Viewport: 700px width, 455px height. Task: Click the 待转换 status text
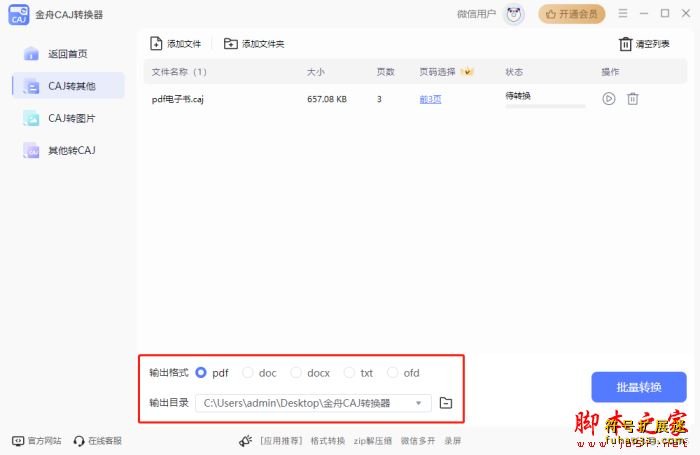[518, 96]
